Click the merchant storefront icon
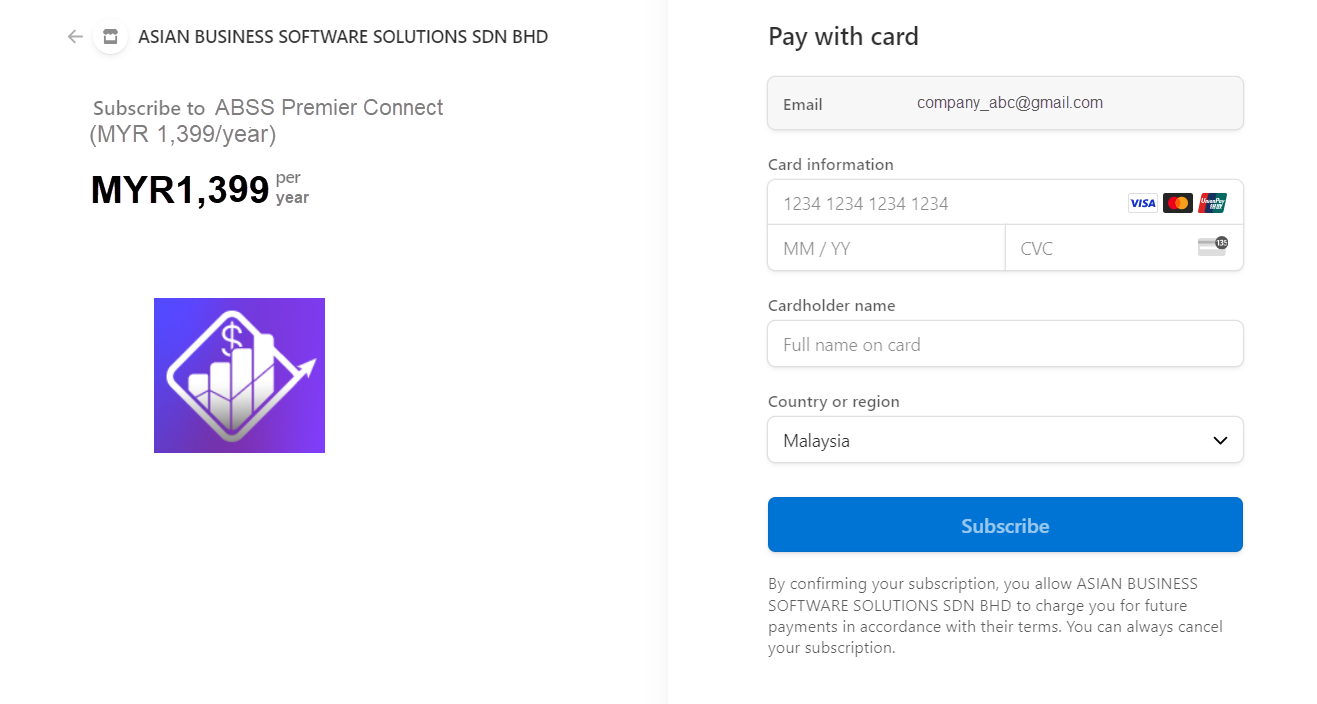 110,37
